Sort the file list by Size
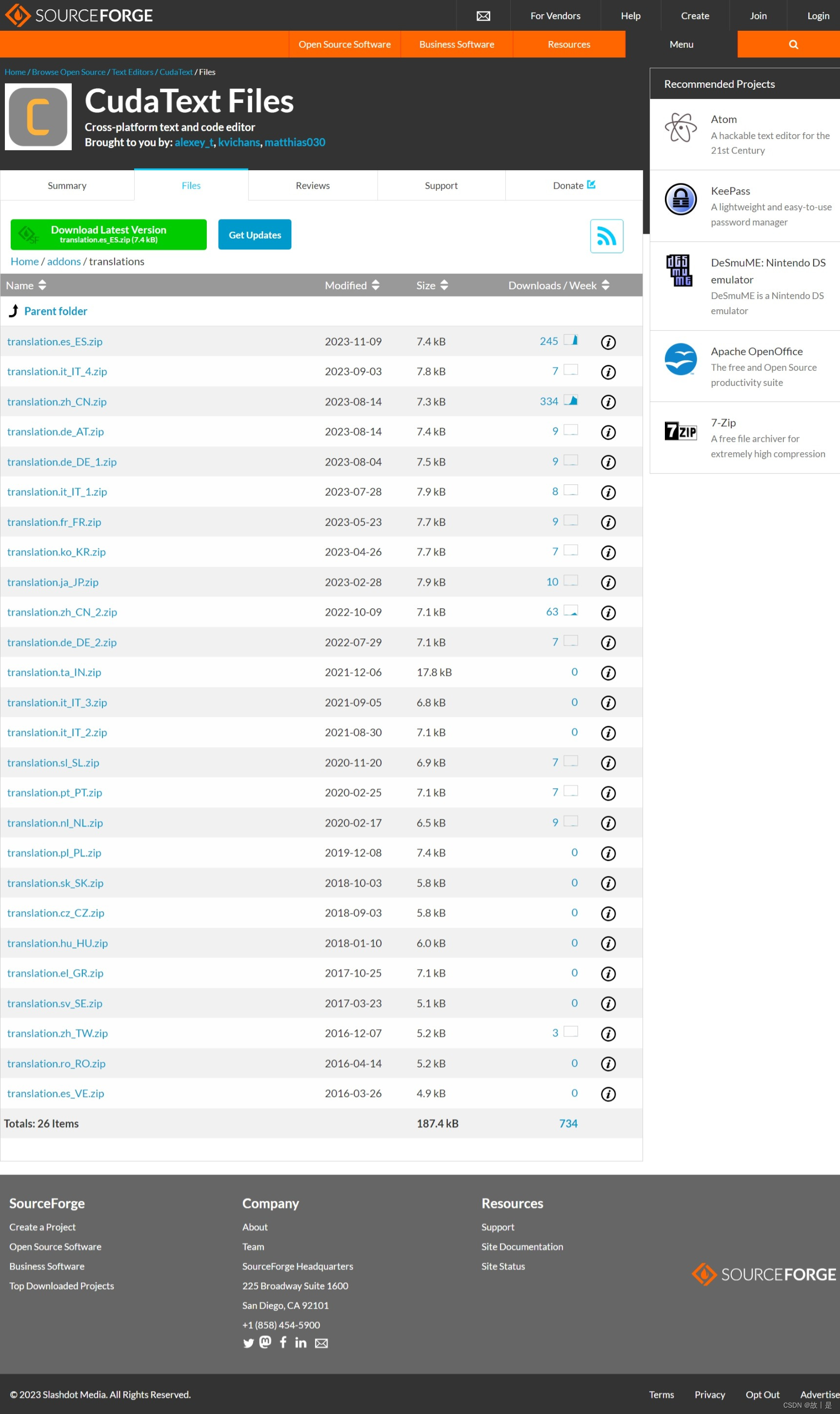Viewport: 840px width, 1414px height. click(432, 285)
